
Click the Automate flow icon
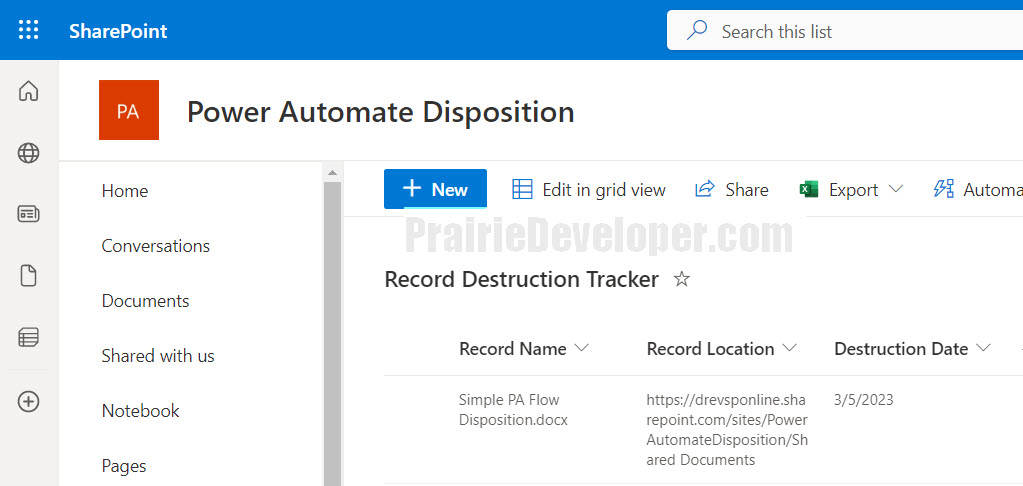(943, 189)
